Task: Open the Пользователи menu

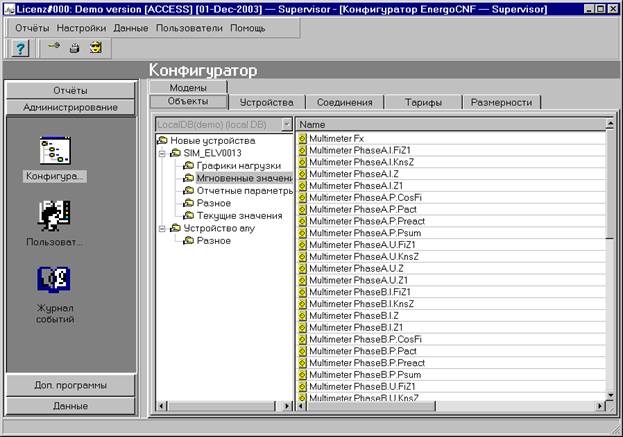Action: click(x=189, y=28)
